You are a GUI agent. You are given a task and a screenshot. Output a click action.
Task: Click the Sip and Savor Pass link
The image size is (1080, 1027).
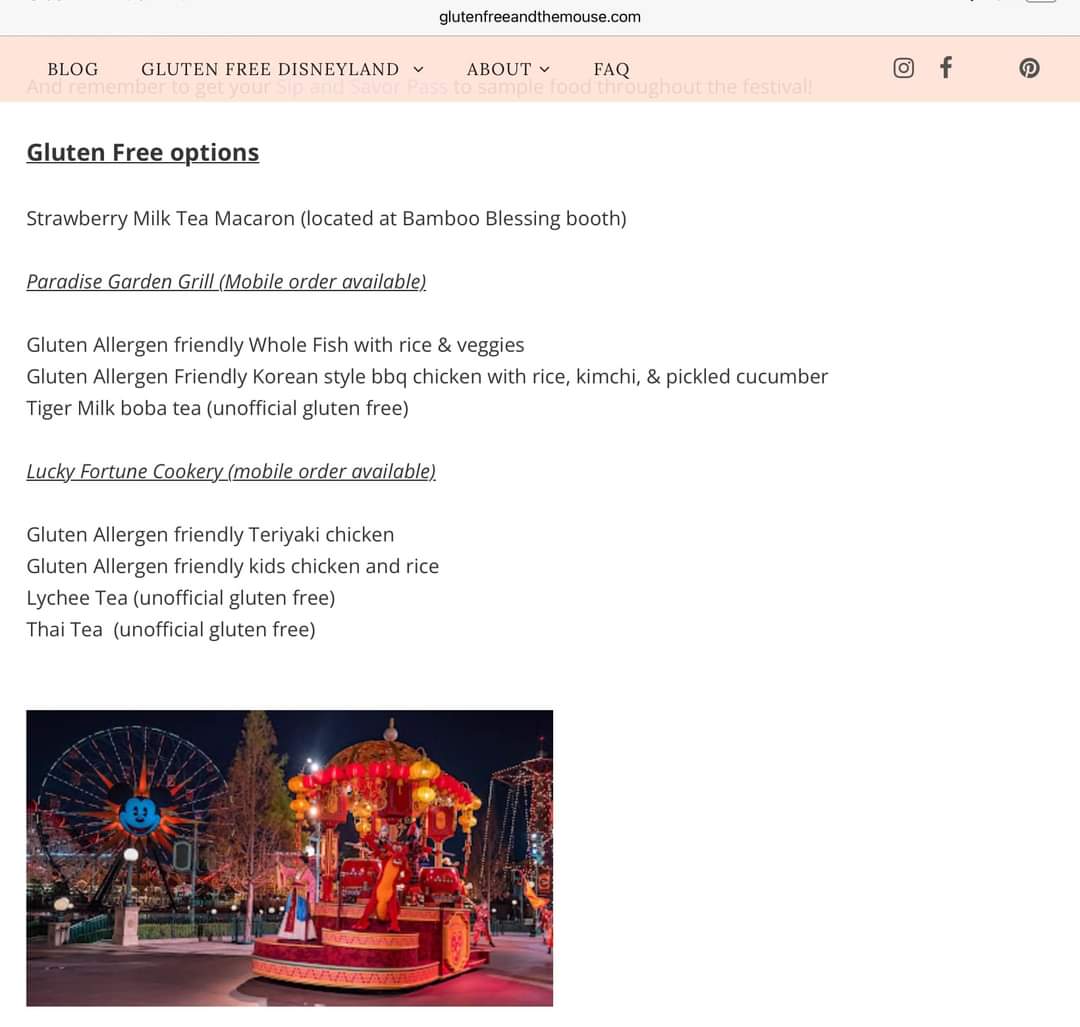362,87
